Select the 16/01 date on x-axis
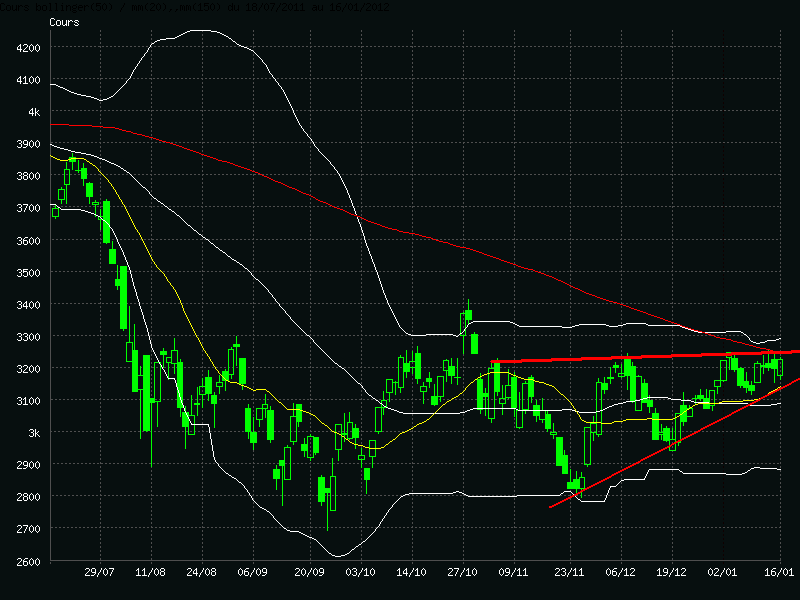The image size is (800, 600). 780,573
